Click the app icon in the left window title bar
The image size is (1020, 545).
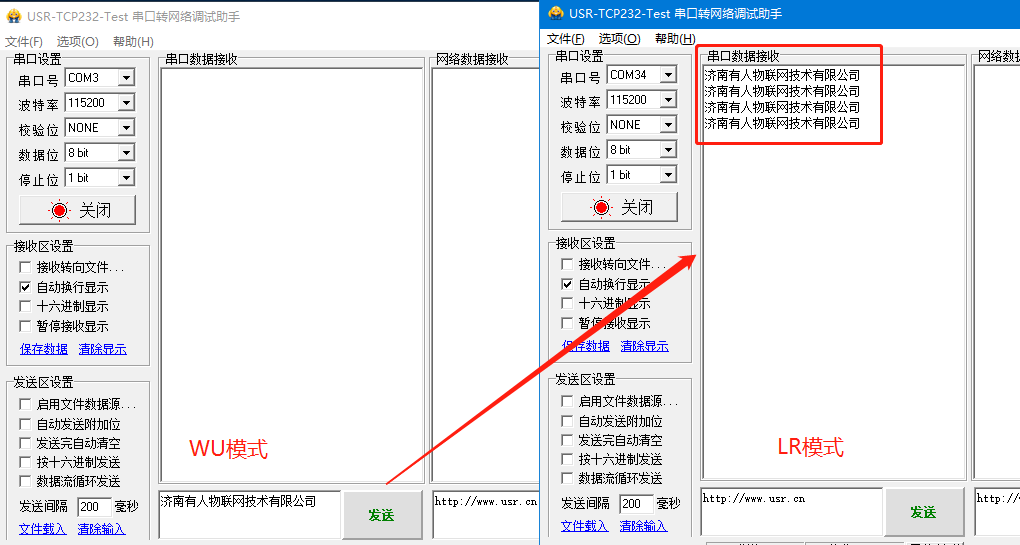click(x=13, y=17)
